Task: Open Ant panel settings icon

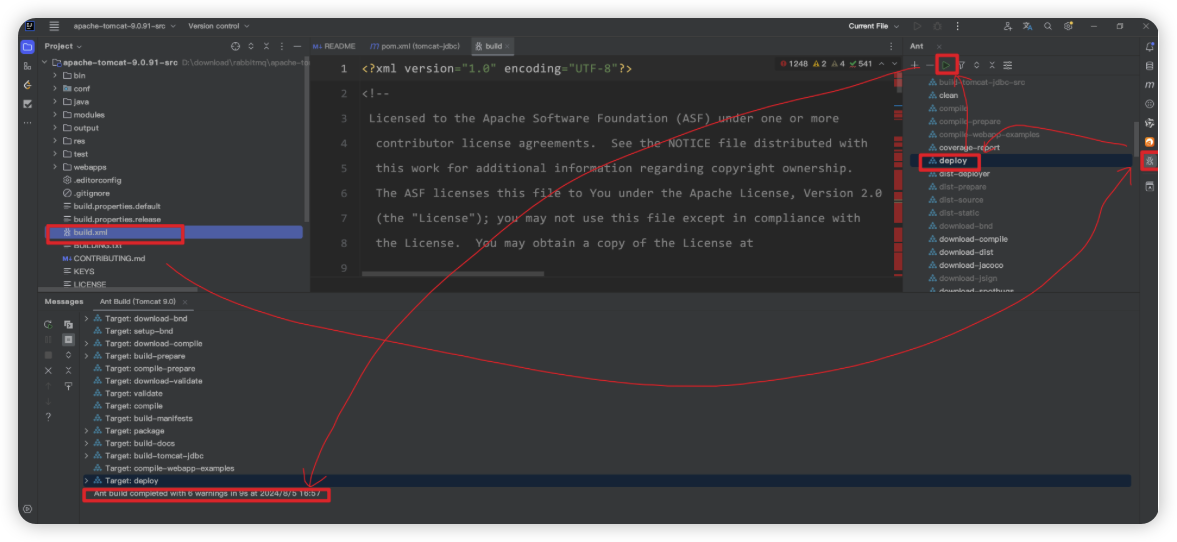Action: point(1007,65)
